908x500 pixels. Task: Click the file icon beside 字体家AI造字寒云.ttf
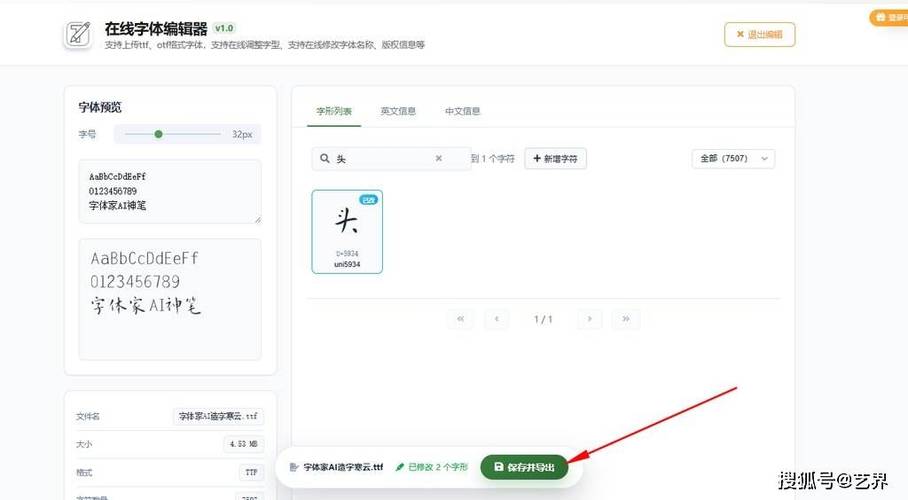pos(294,467)
